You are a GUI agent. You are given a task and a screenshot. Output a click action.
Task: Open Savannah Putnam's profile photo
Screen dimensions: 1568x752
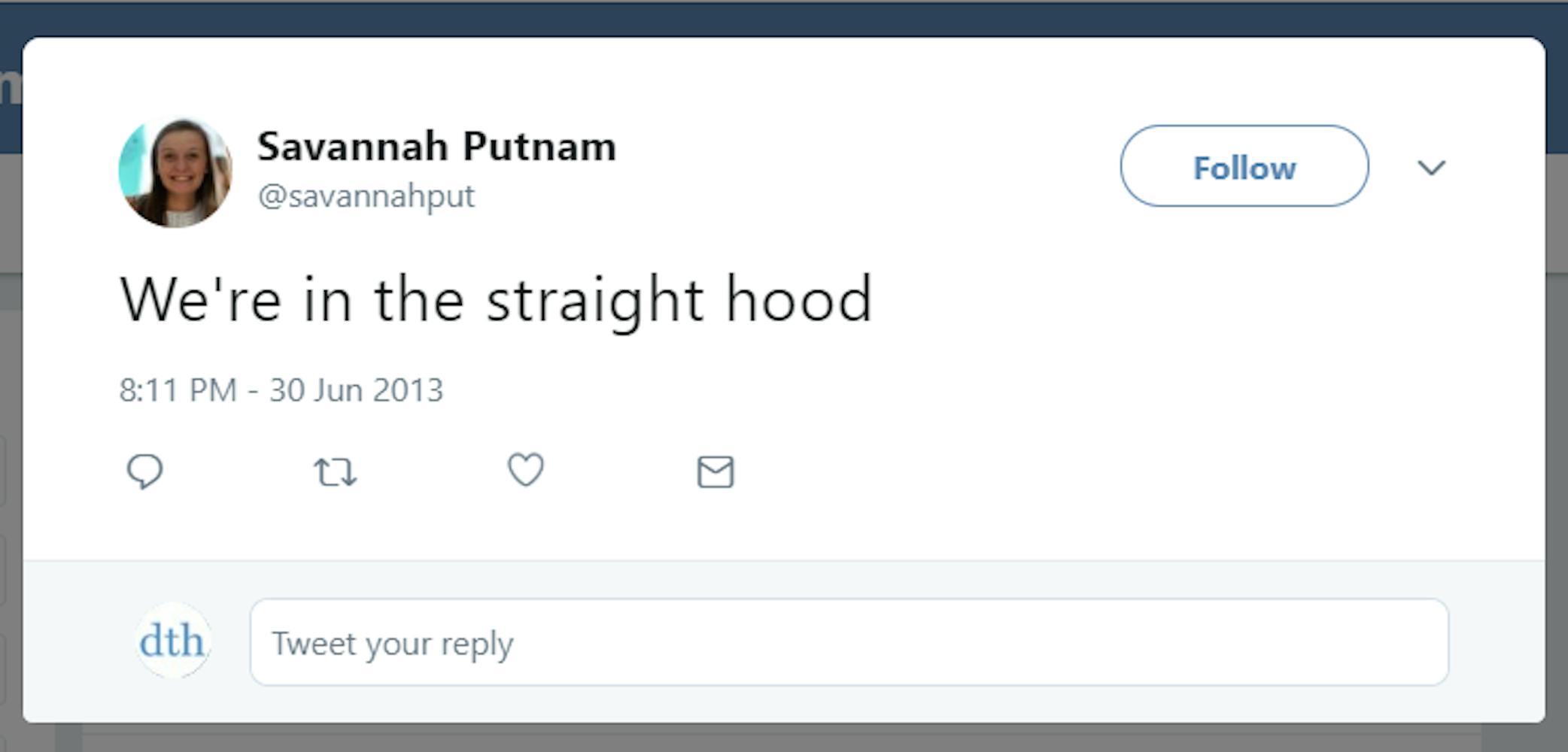click(x=175, y=171)
